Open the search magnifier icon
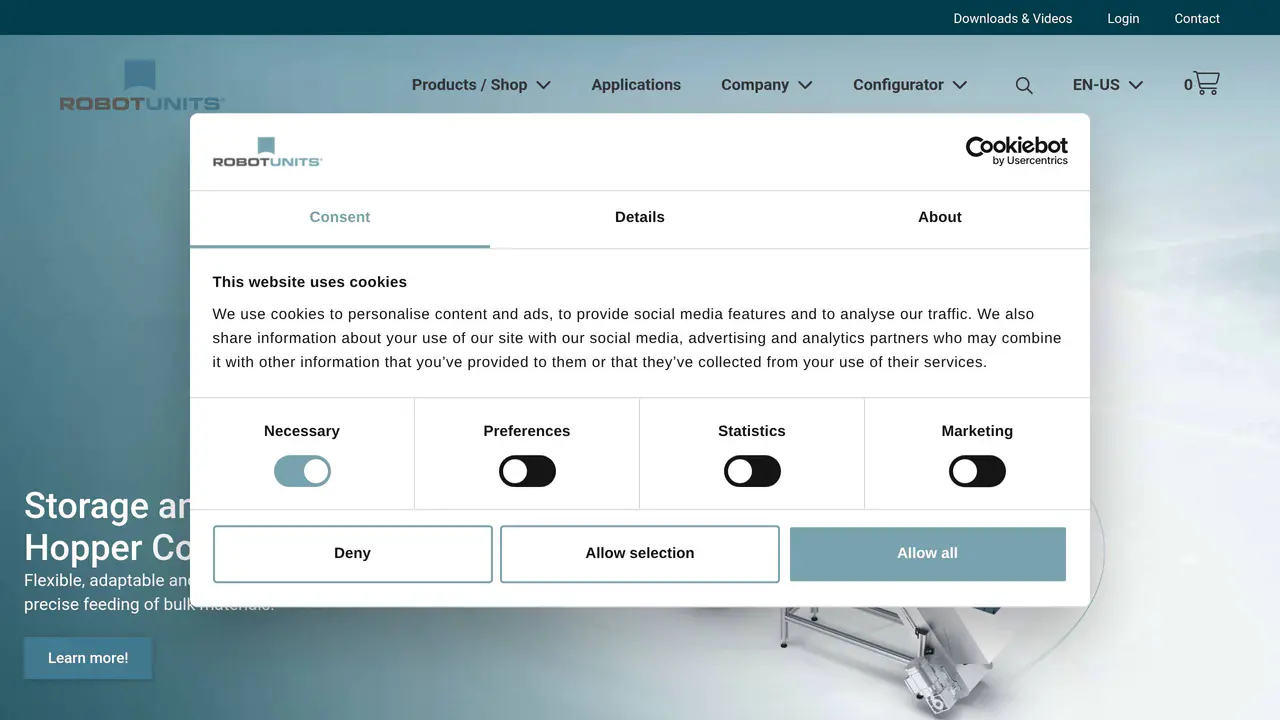This screenshot has height=720, width=1280. [1024, 86]
